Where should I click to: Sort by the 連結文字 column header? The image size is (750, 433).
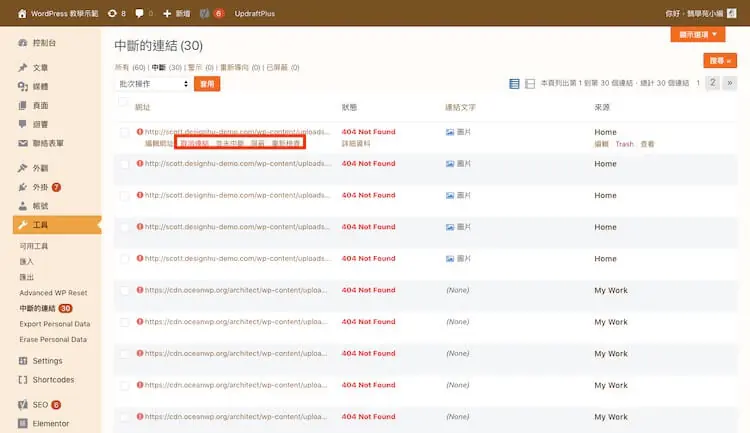[x=460, y=107]
